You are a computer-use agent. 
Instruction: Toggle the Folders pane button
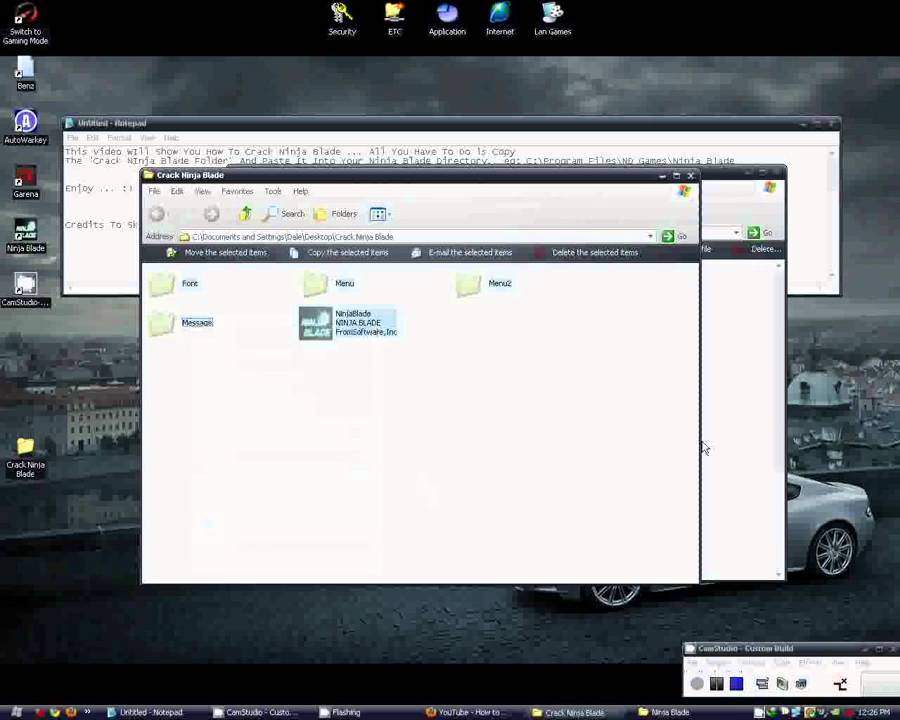point(336,214)
